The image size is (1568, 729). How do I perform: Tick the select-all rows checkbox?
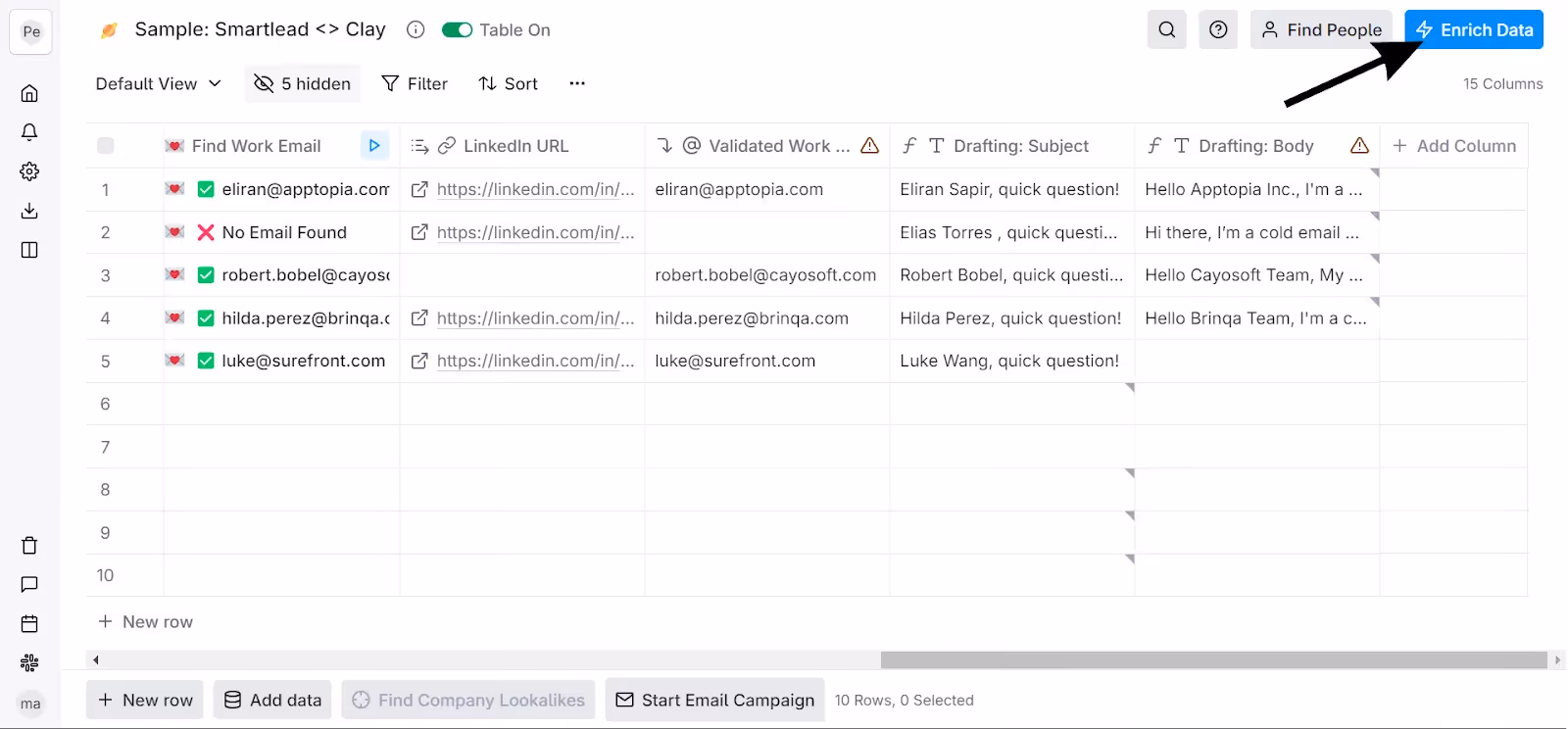106,146
